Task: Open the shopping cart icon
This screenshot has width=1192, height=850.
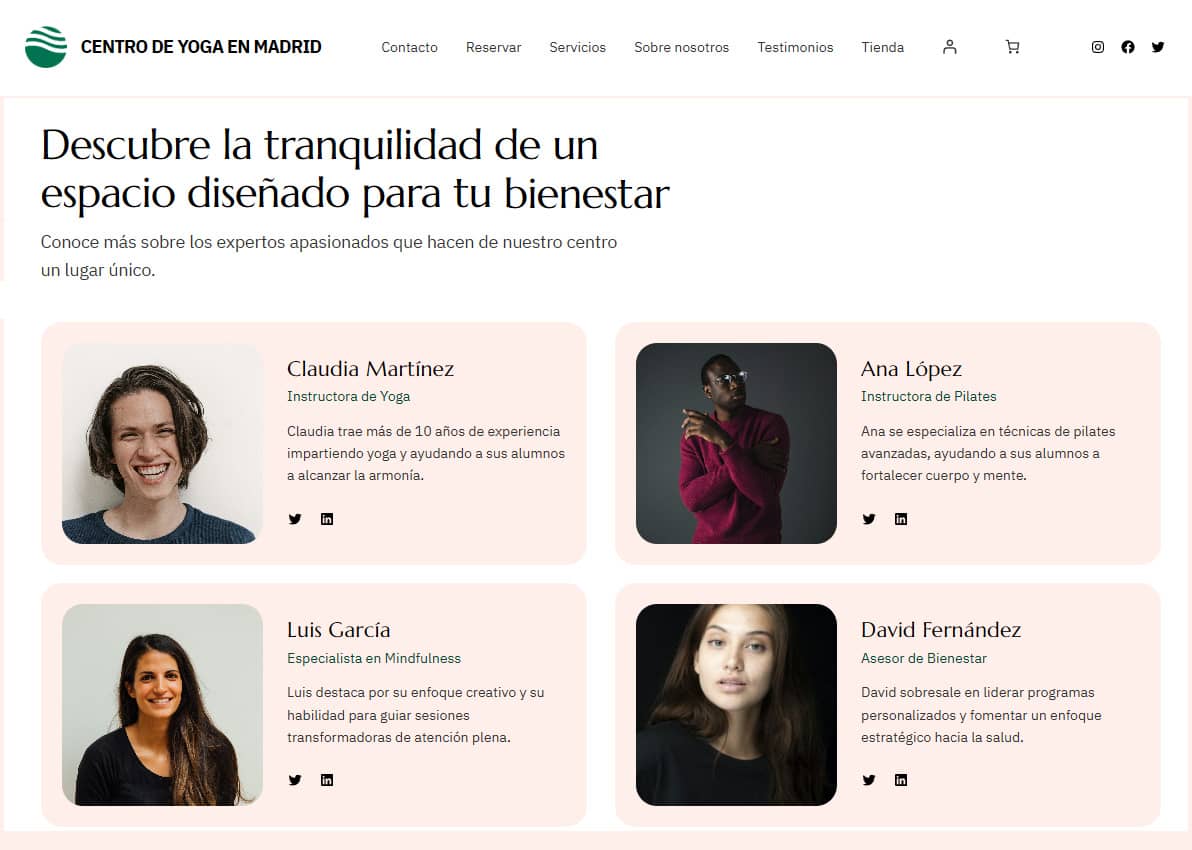Action: coord(1013,47)
